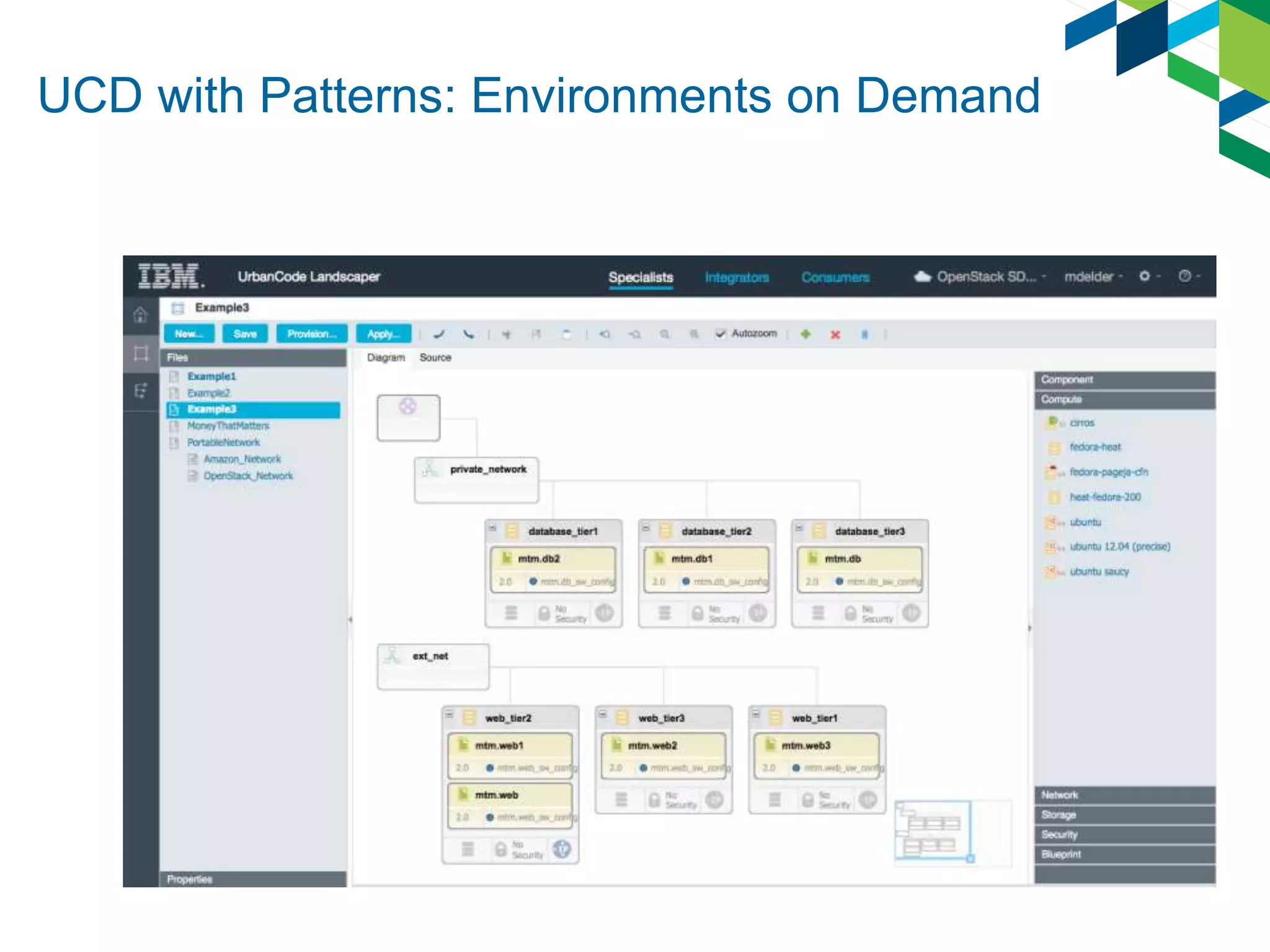Click the green add icon in toolbar
This screenshot has width=1270, height=952.
pos(806,334)
